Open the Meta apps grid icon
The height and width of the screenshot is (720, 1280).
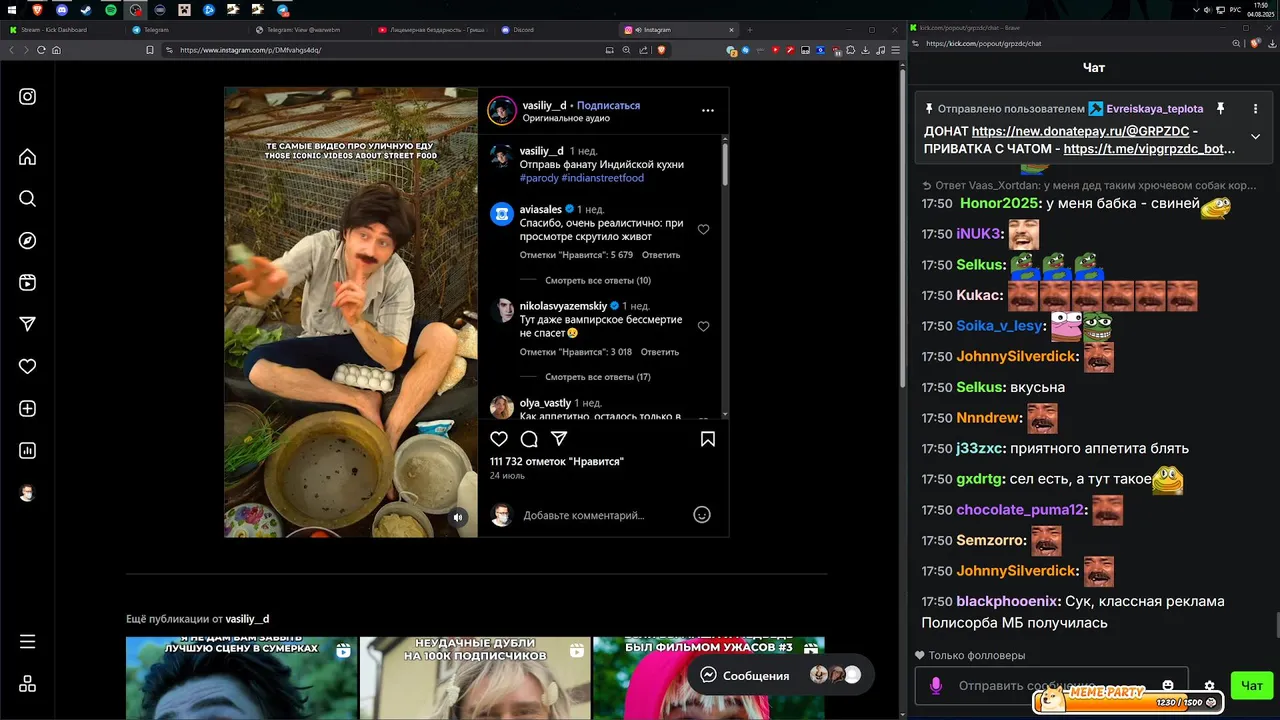click(x=28, y=684)
